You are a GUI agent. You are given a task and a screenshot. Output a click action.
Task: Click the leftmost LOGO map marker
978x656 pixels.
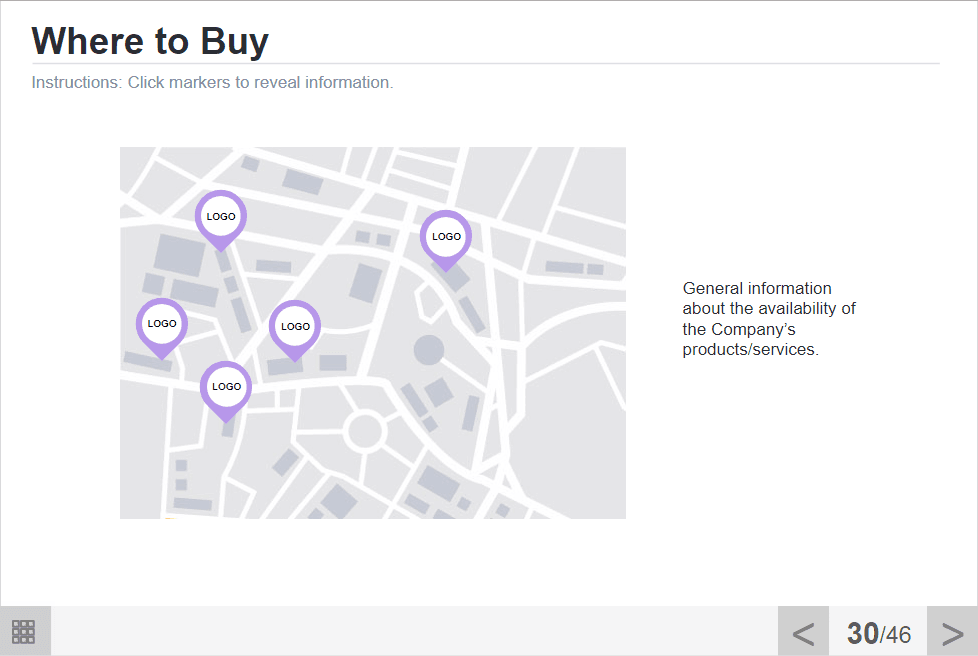coord(162,324)
